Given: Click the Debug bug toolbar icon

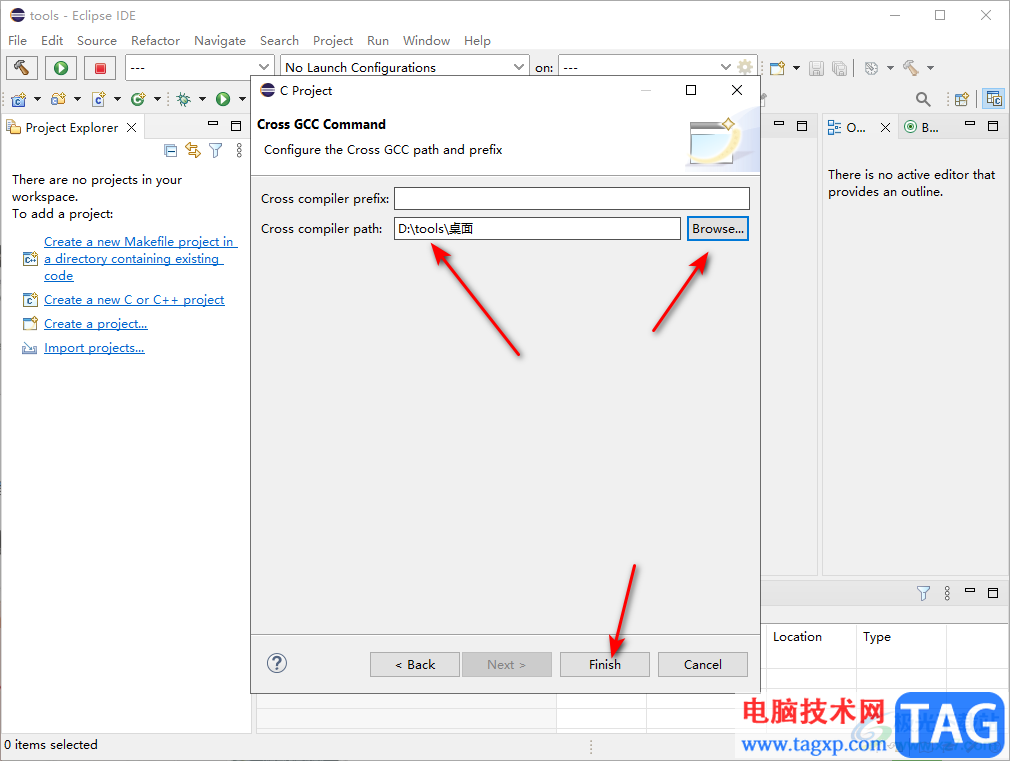Looking at the screenshot, I should (x=184, y=99).
